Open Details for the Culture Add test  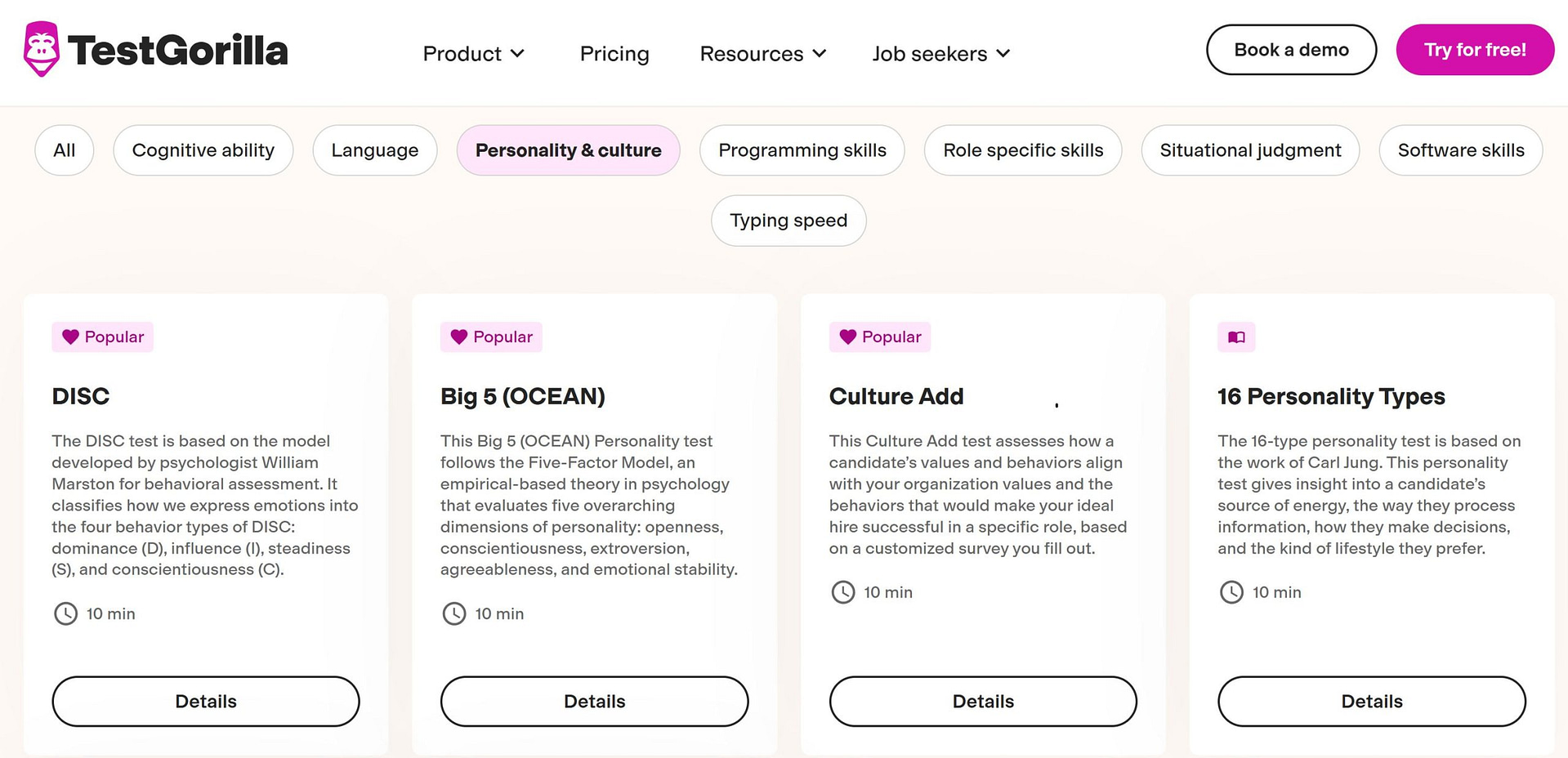pos(982,701)
